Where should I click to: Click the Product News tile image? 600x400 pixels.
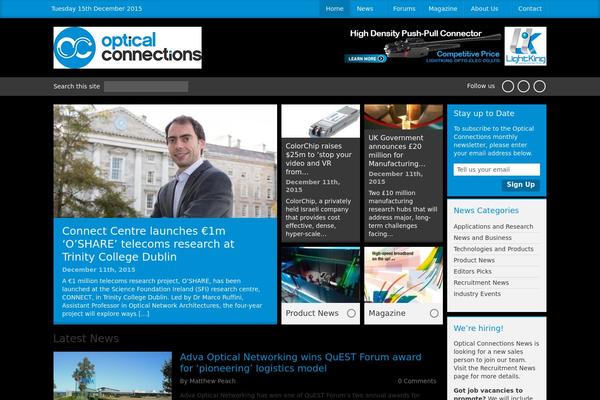click(x=321, y=275)
